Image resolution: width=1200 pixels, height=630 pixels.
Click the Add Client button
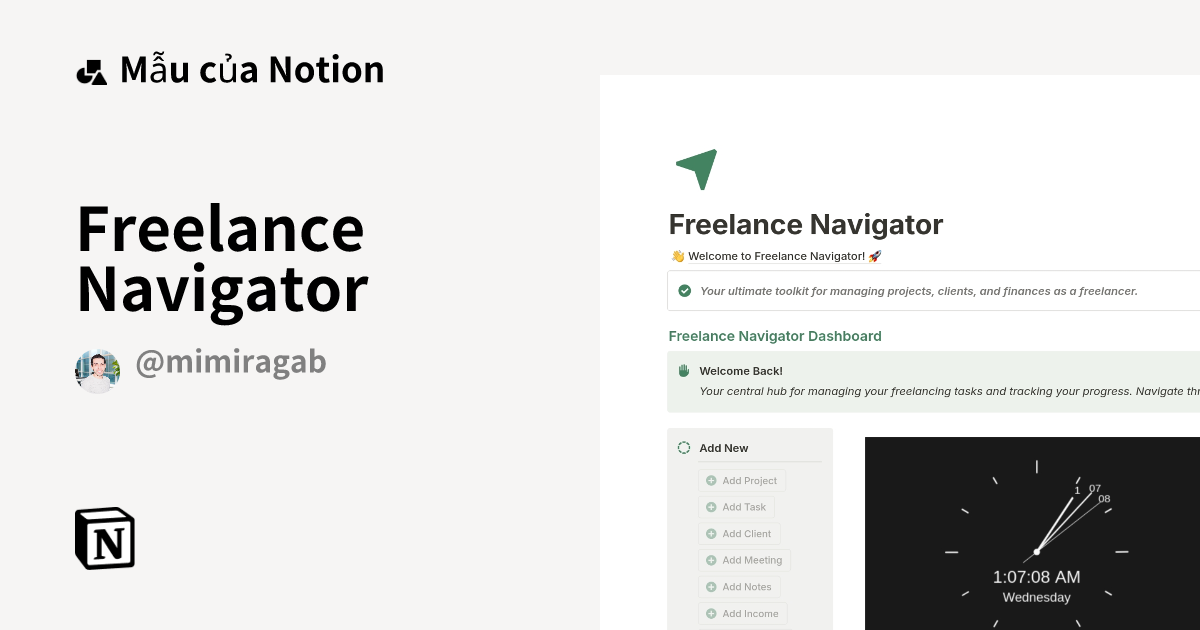(739, 533)
